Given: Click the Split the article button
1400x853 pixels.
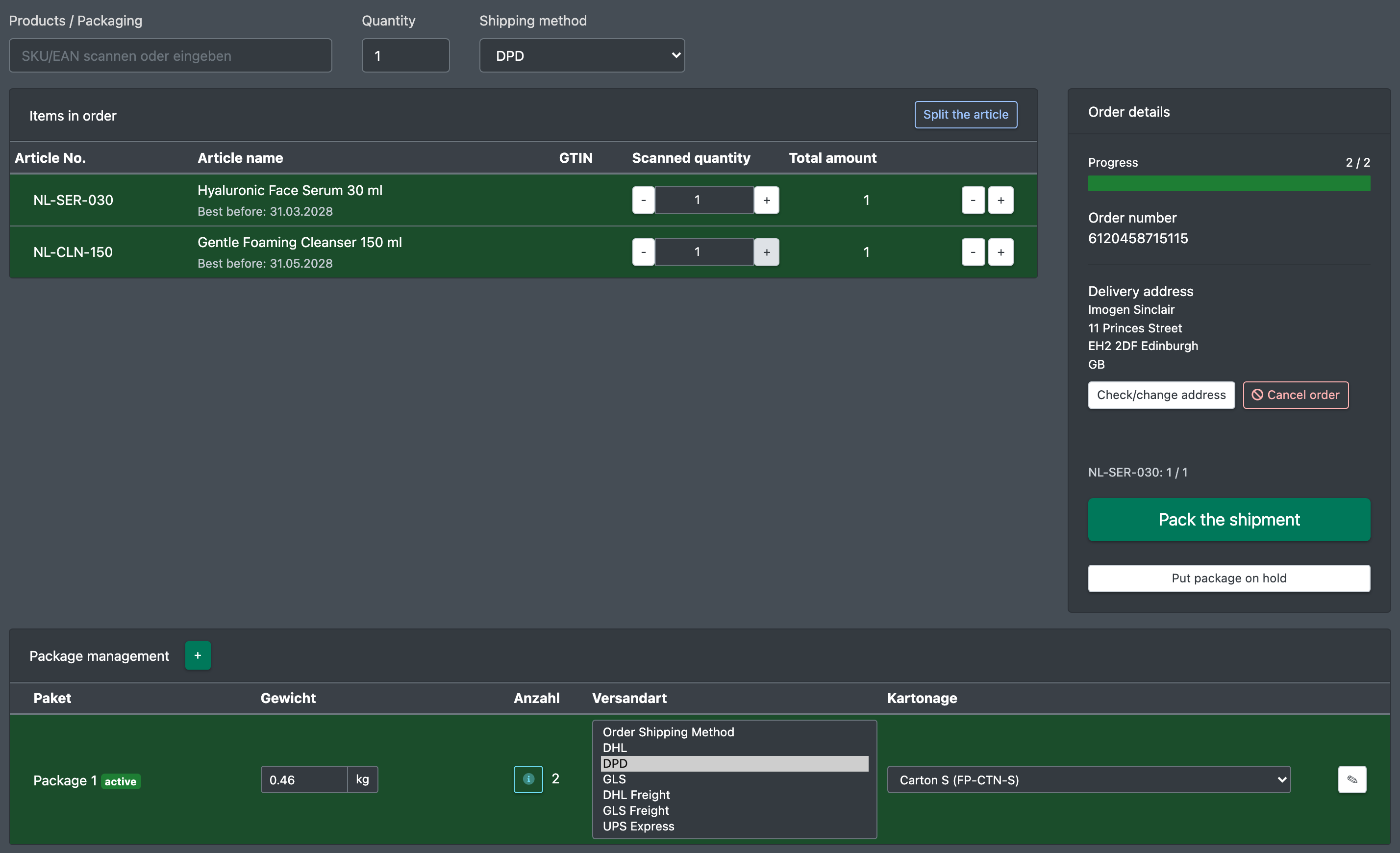Looking at the screenshot, I should 965,115.
